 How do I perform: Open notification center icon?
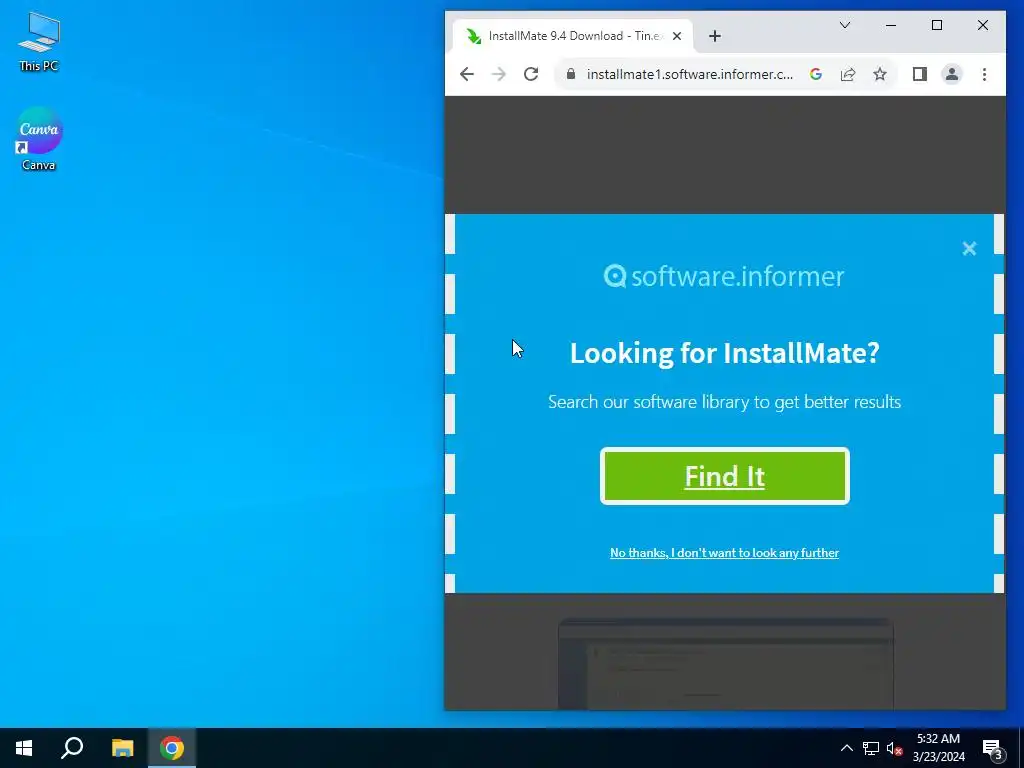point(993,748)
